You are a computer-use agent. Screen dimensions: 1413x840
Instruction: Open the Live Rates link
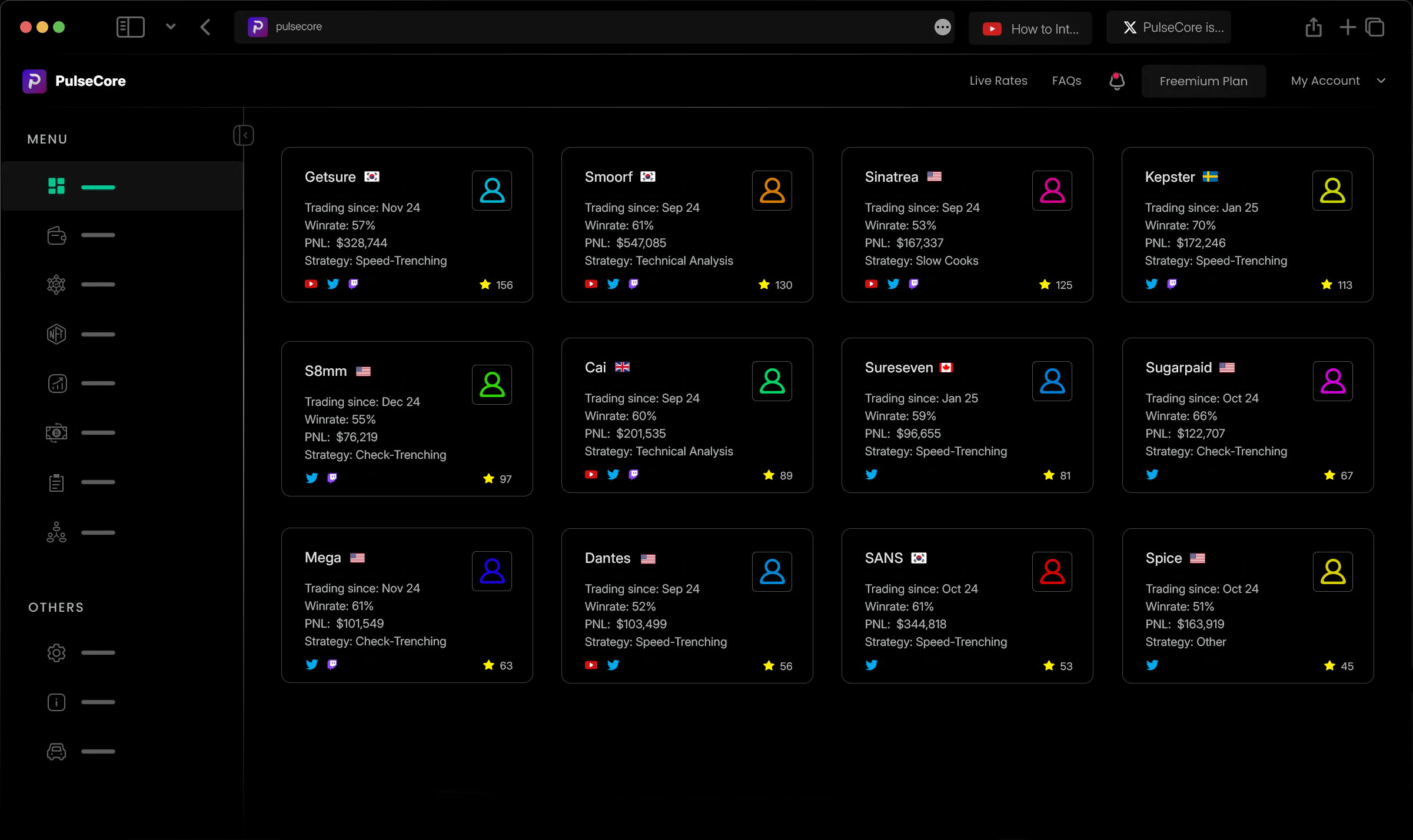pos(998,81)
